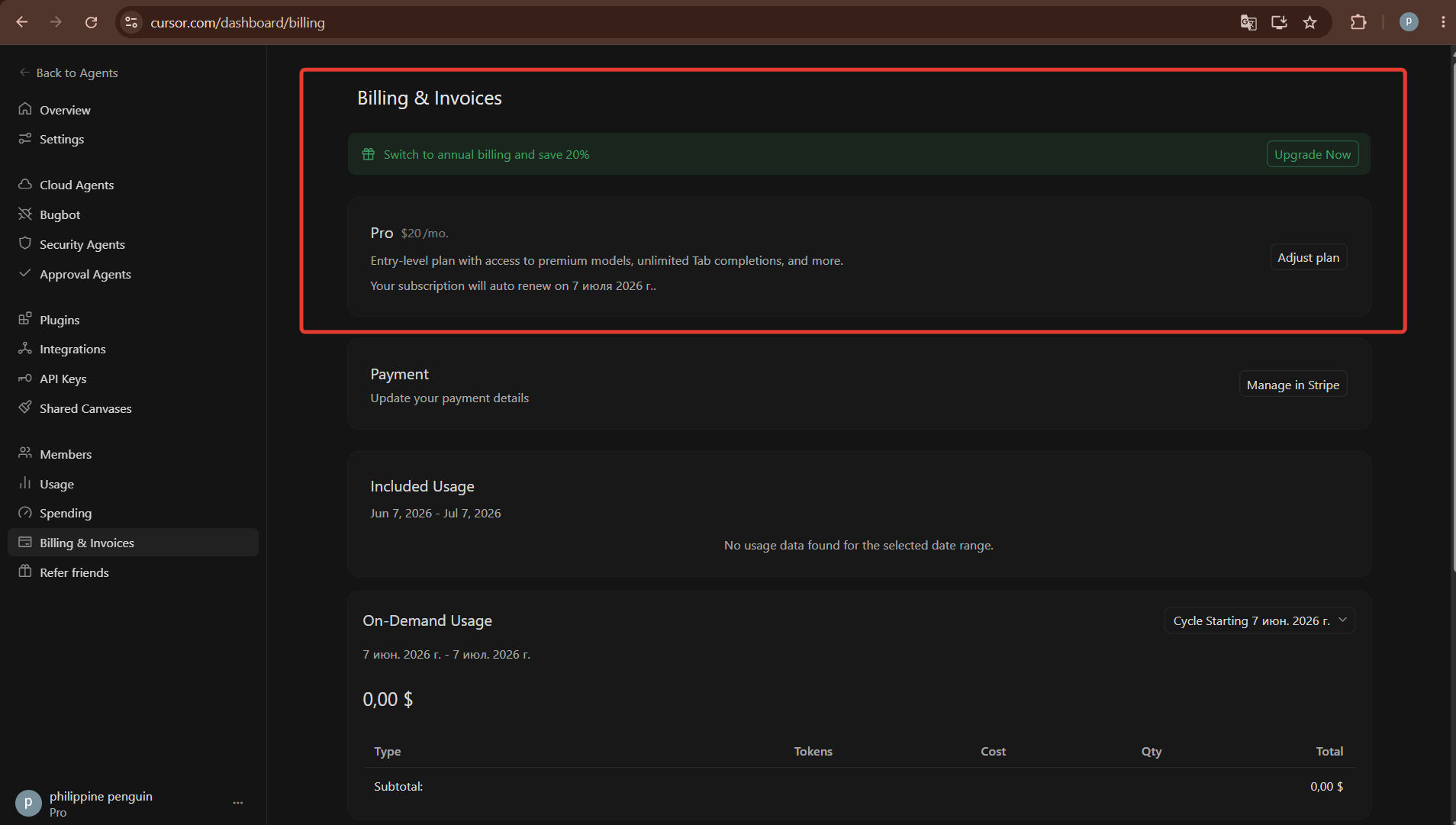Open the three-dot menu next to philippine penguin
Viewport: 1456px width, 825px height.
(x=238, y=803)
